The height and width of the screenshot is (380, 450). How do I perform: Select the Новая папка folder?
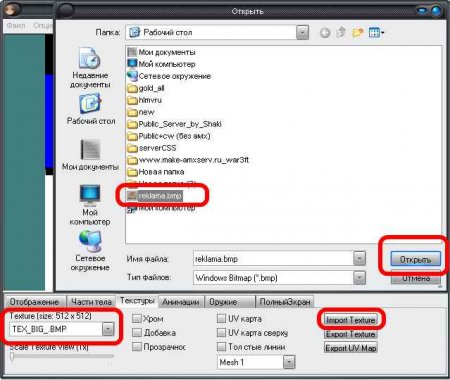coord(156,172)
